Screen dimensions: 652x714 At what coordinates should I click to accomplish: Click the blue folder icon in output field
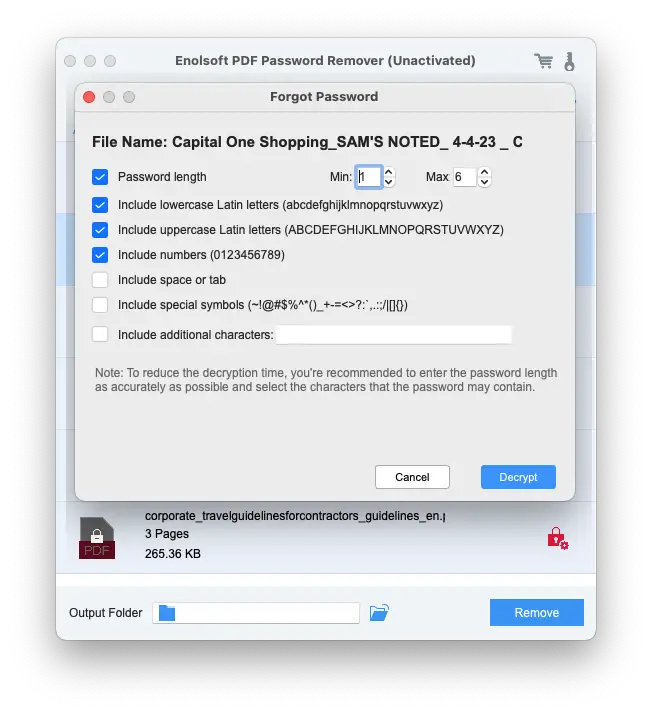167,613
